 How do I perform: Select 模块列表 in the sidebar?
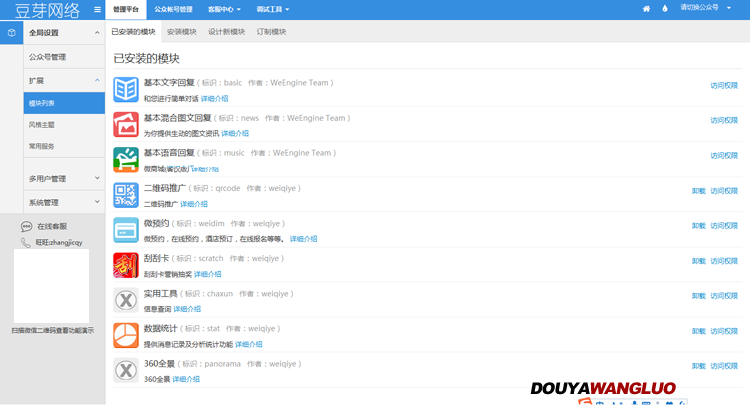(64, 103)
